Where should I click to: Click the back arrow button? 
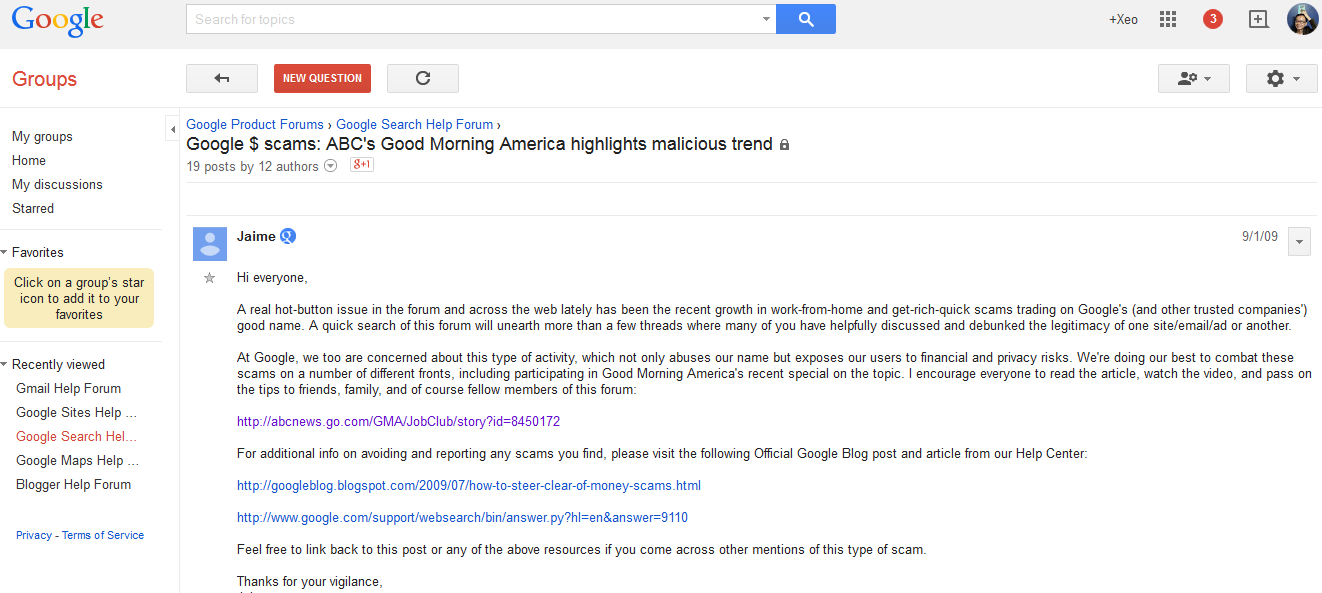pos(222,78)
